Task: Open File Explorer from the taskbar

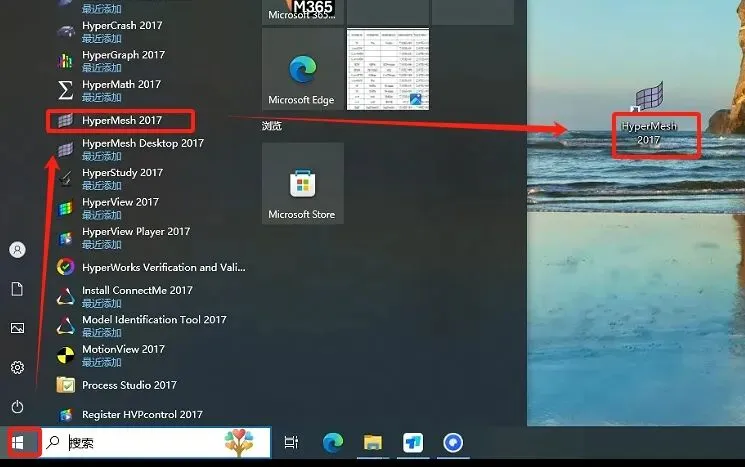Action: click(373, 443)
